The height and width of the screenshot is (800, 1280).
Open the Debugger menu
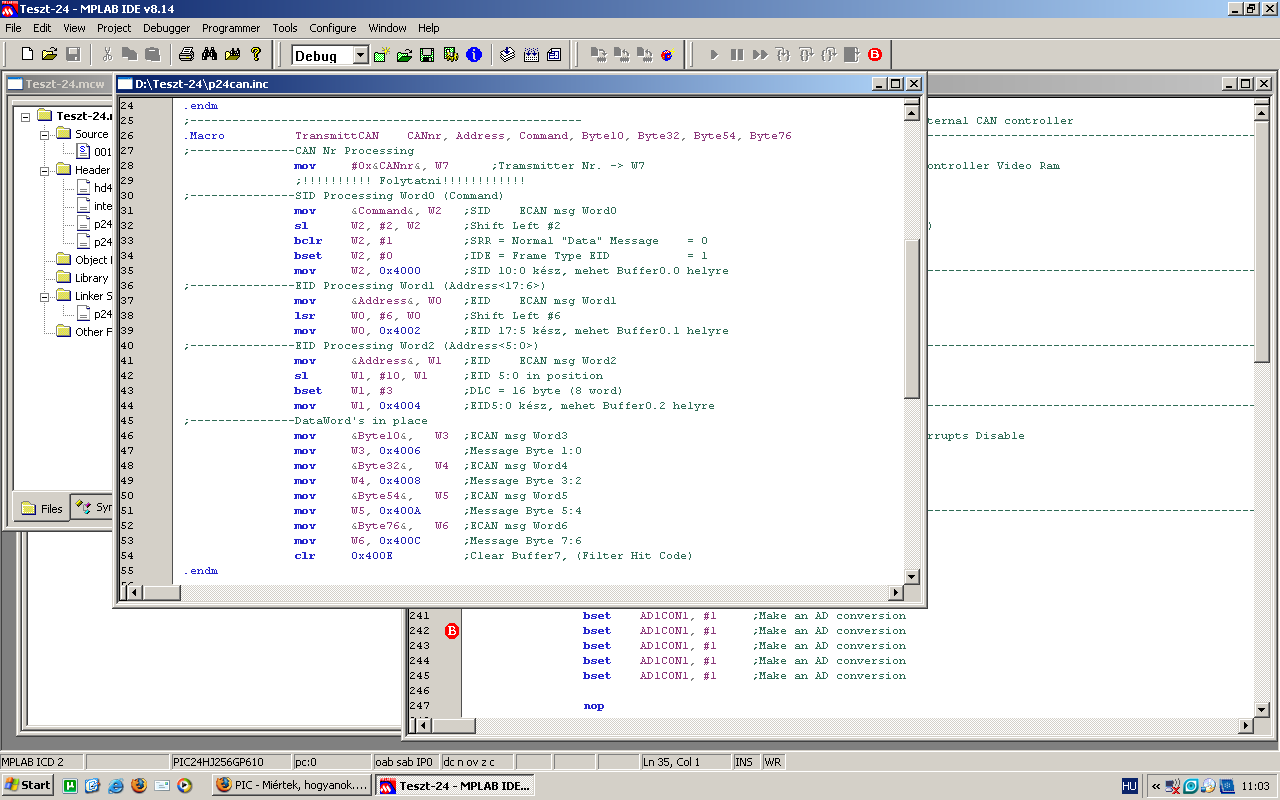[x=166, y=28]
